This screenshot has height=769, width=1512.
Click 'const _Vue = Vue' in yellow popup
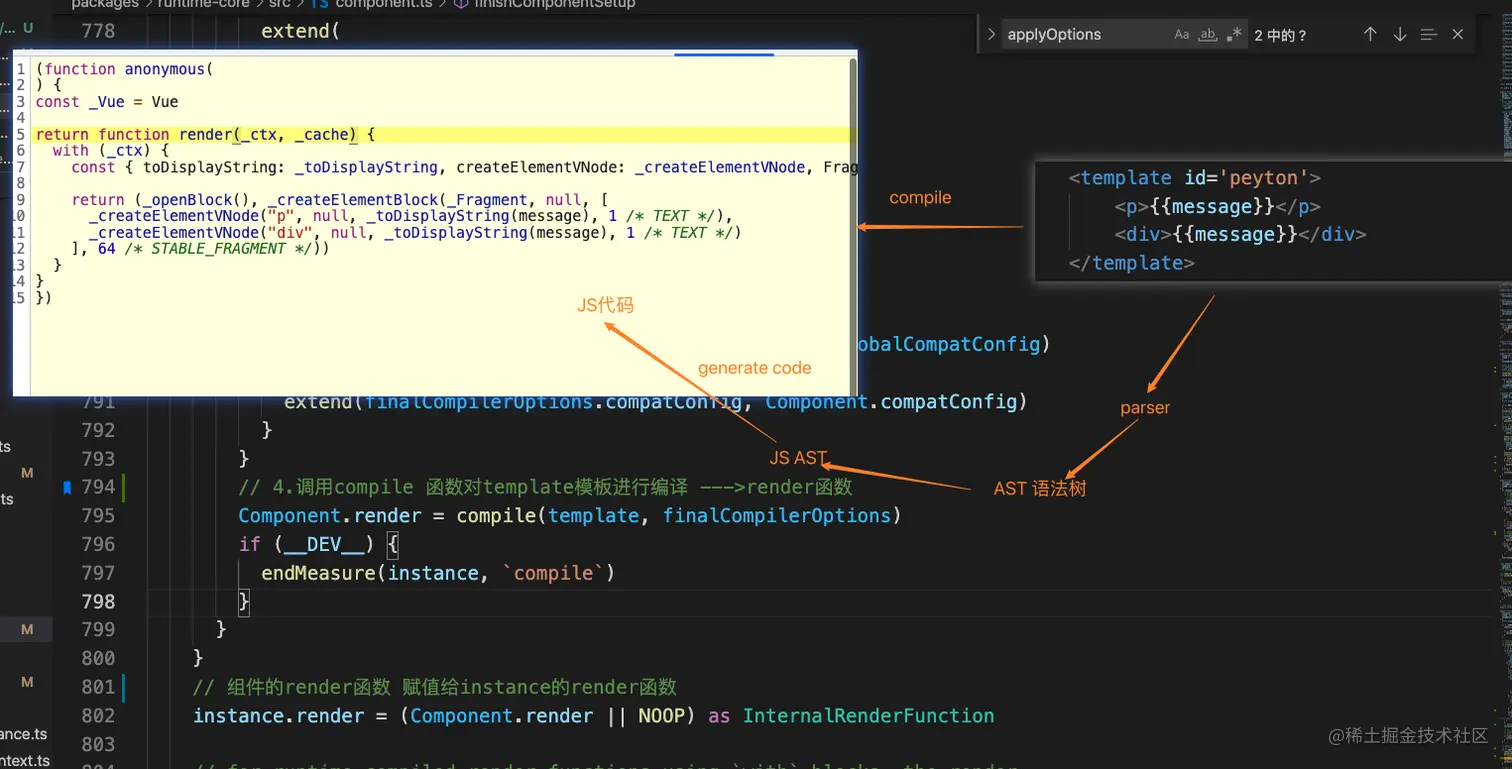click(107, 102)
